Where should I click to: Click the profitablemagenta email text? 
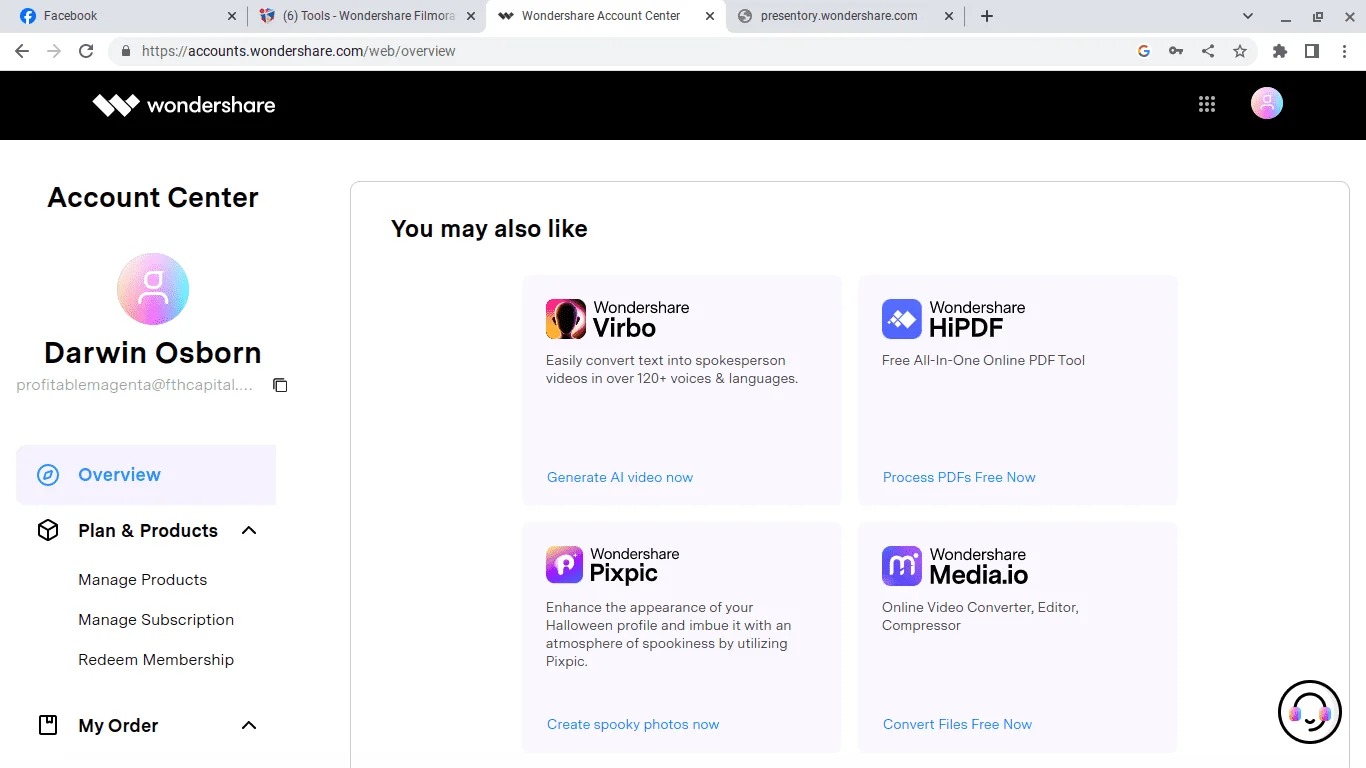coord(135,385)
